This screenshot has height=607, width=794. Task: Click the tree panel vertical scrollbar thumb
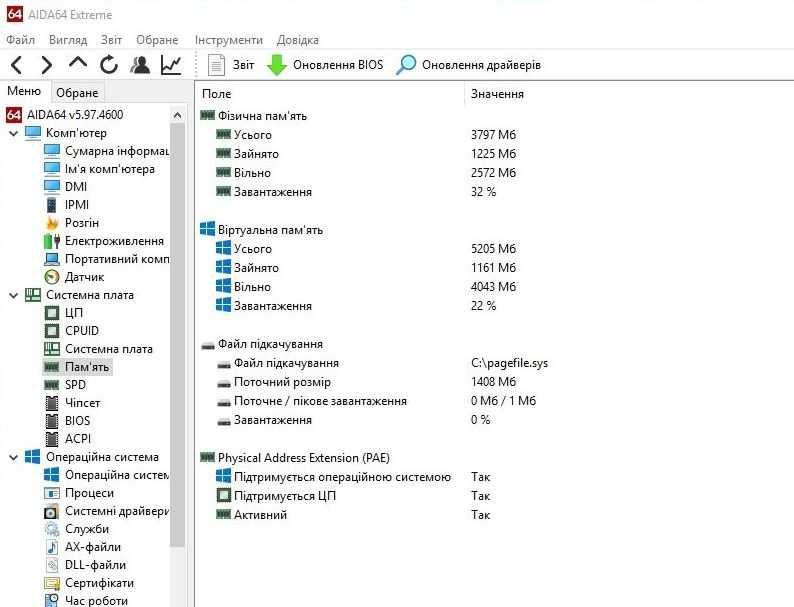177,335
